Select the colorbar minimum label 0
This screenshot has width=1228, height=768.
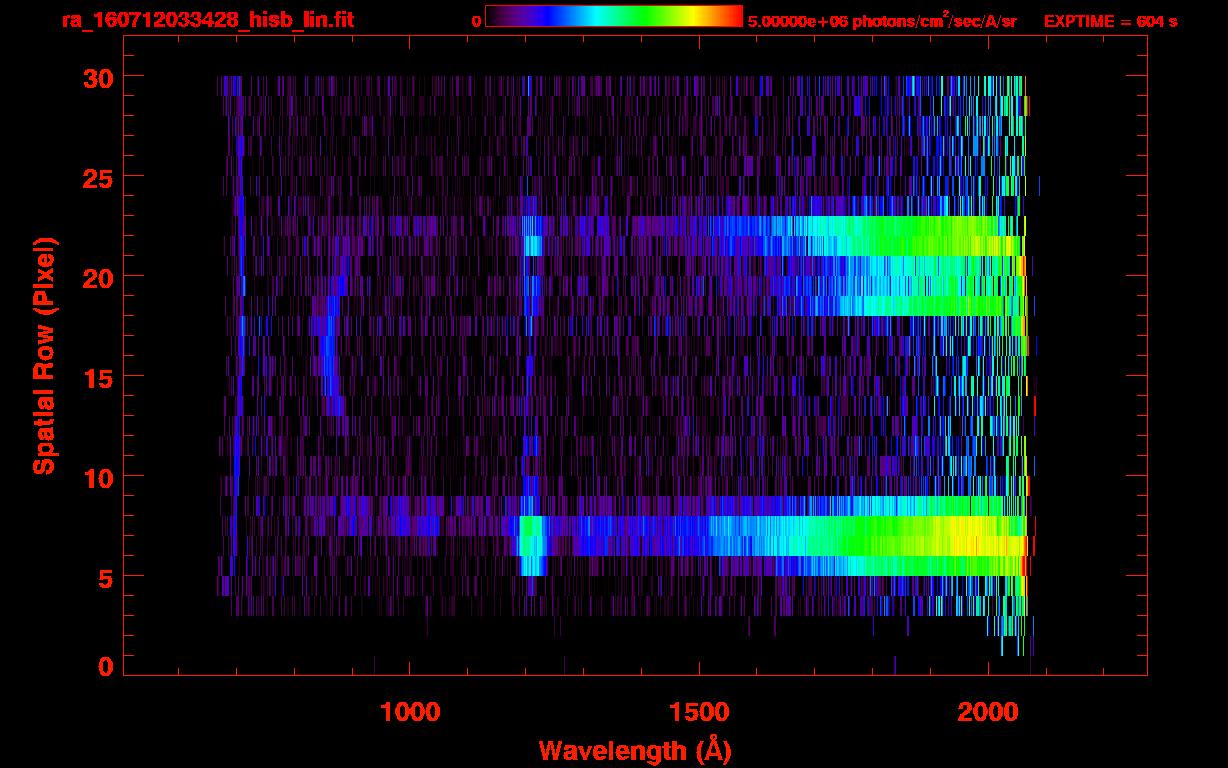click(x=477, y=21)
